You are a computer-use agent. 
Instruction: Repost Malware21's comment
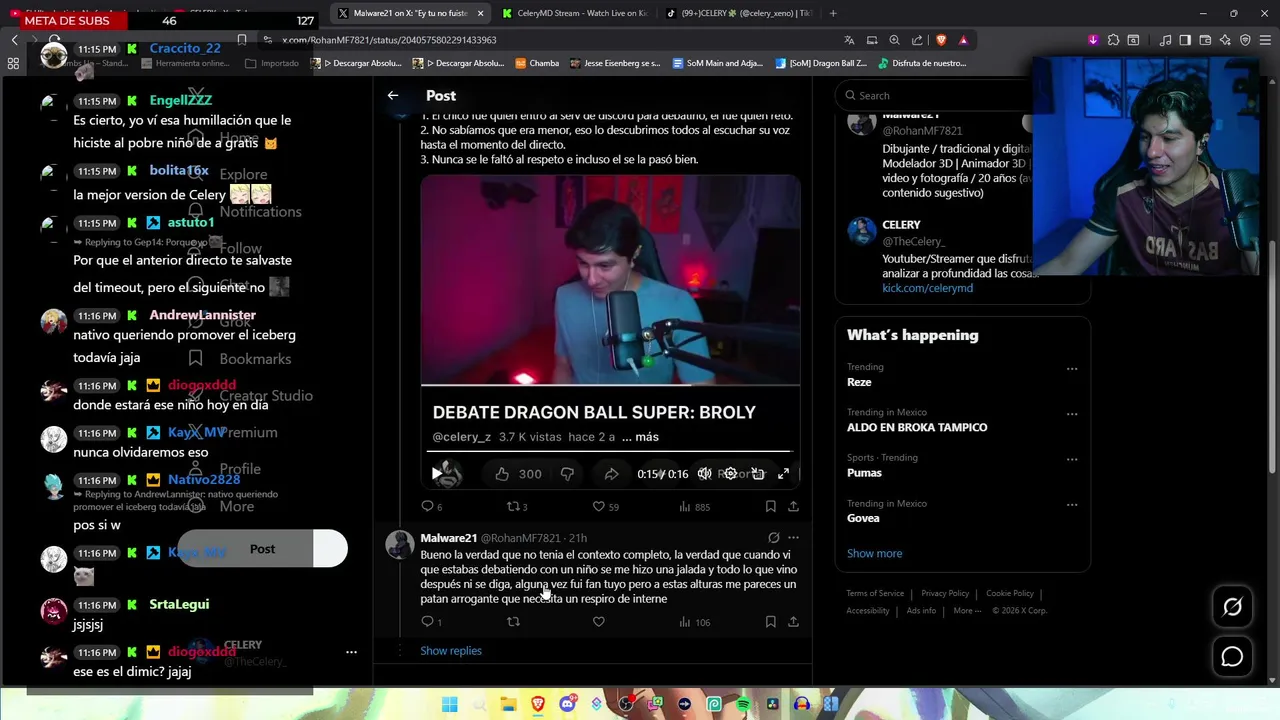513,622
